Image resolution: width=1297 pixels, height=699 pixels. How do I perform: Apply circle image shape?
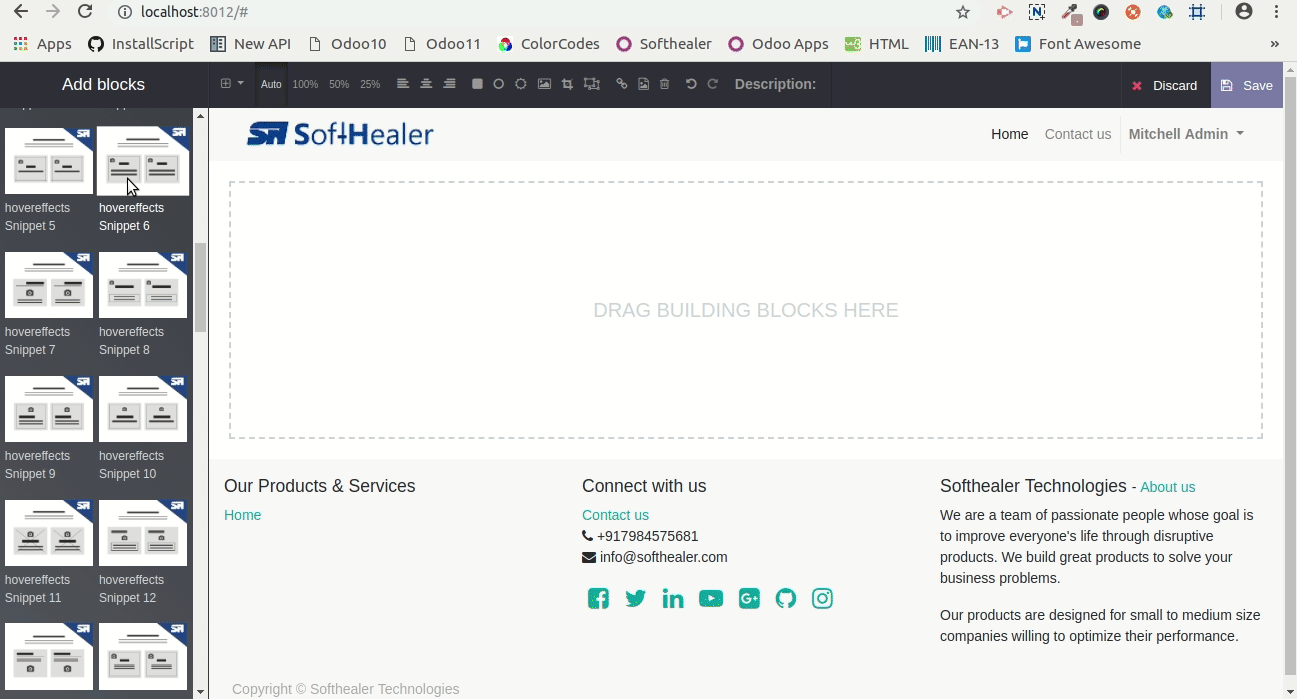(498, 84)
